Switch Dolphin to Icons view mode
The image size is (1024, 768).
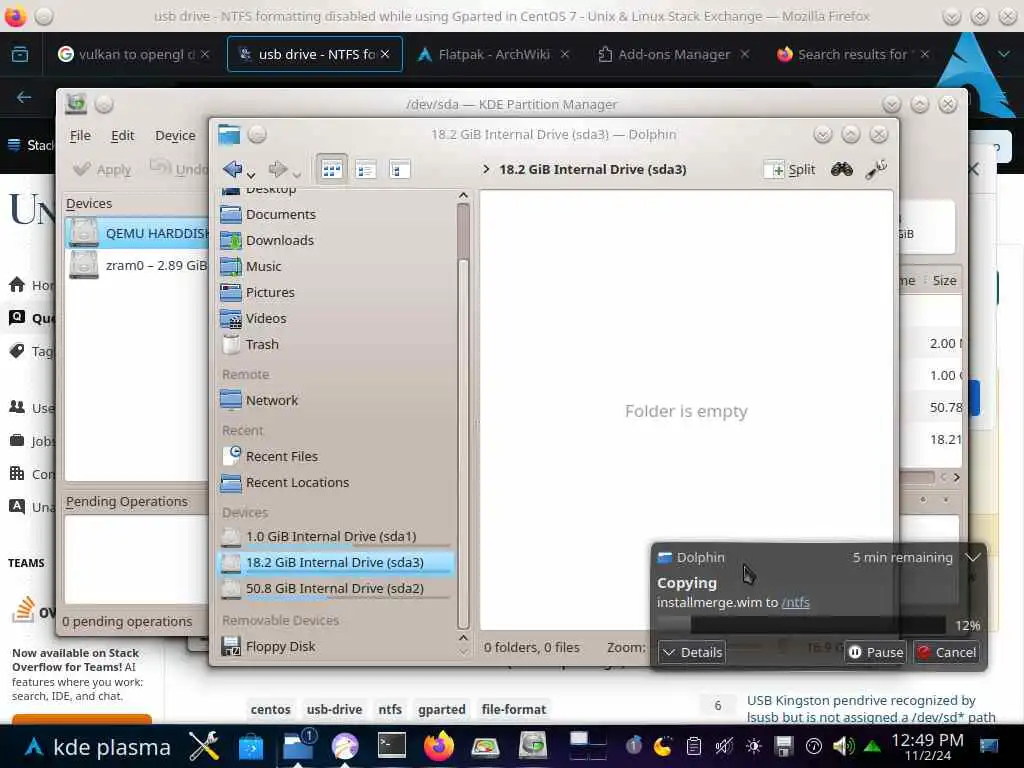coord(331,170)
